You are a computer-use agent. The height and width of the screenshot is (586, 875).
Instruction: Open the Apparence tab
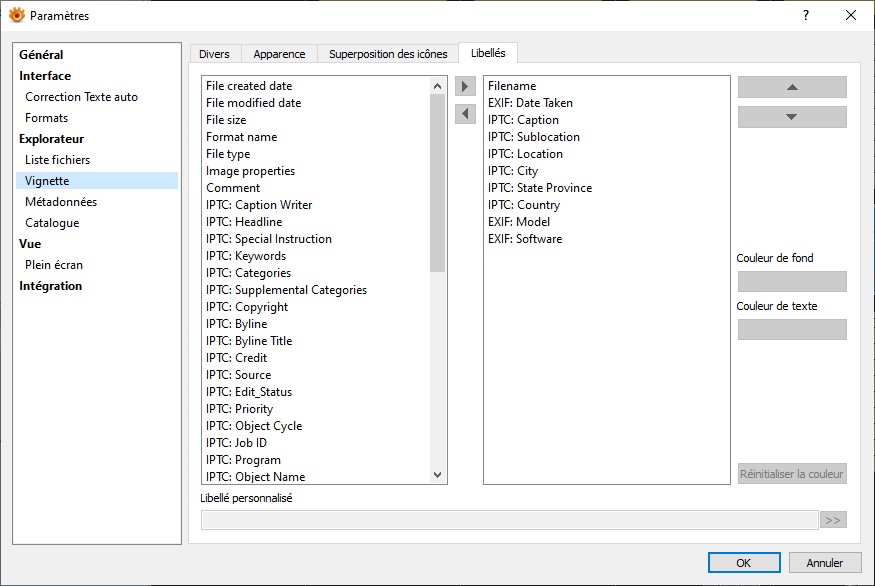[x=279, y=54]
